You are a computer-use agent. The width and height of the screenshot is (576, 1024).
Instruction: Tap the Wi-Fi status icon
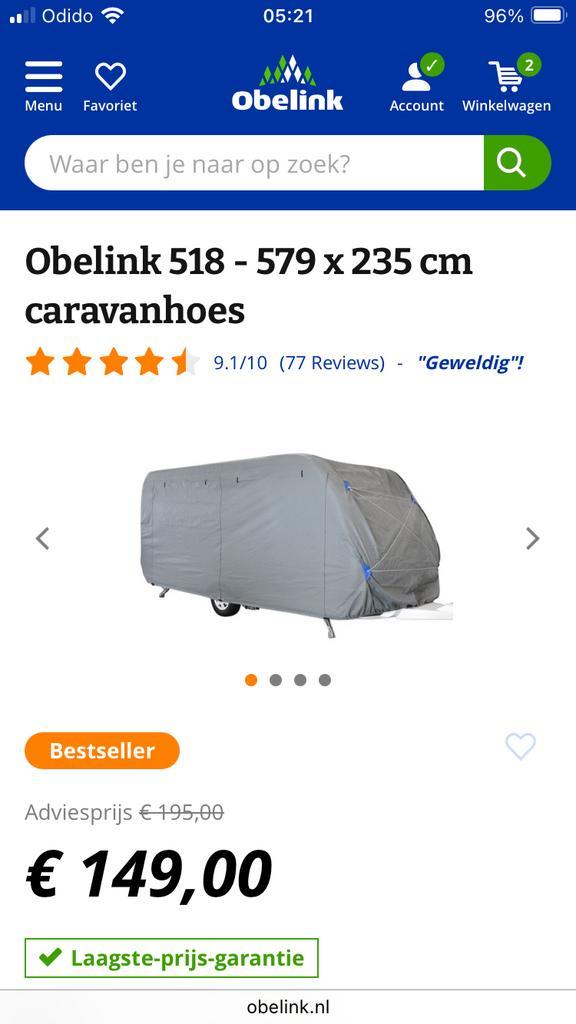pyautogui.click(x=113, y=16)
